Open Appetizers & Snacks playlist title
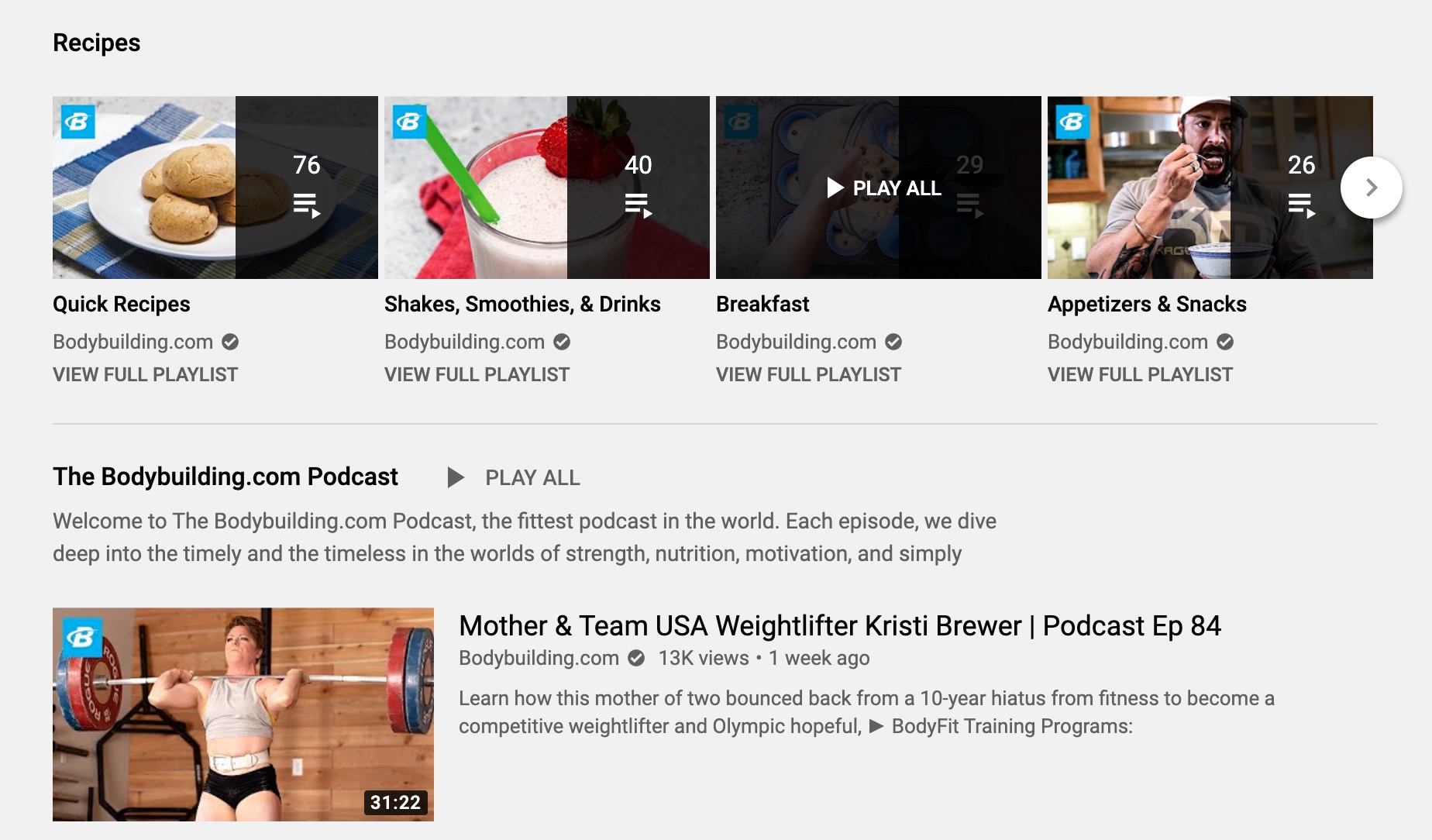Screen dimensions: 1432x840 click(x=1147, y=304)
